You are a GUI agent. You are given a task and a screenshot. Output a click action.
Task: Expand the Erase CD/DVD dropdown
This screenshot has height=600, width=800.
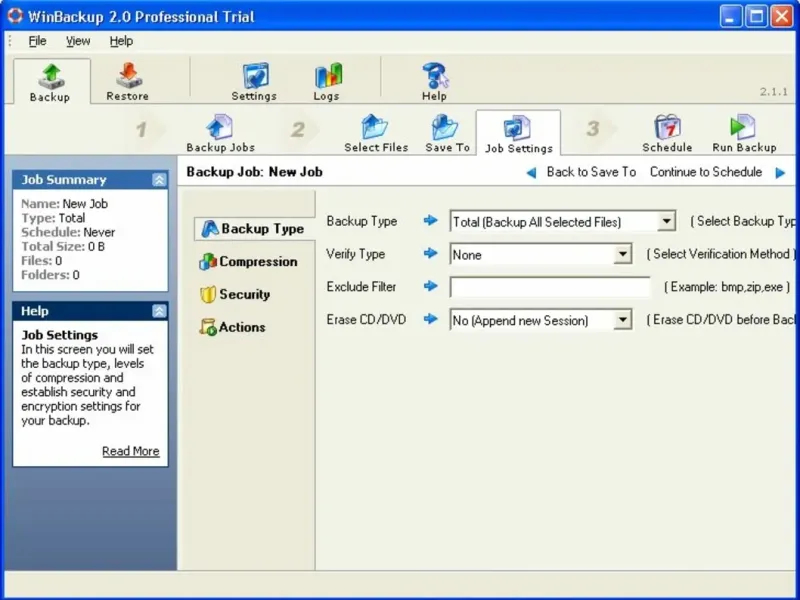point(622,320)
